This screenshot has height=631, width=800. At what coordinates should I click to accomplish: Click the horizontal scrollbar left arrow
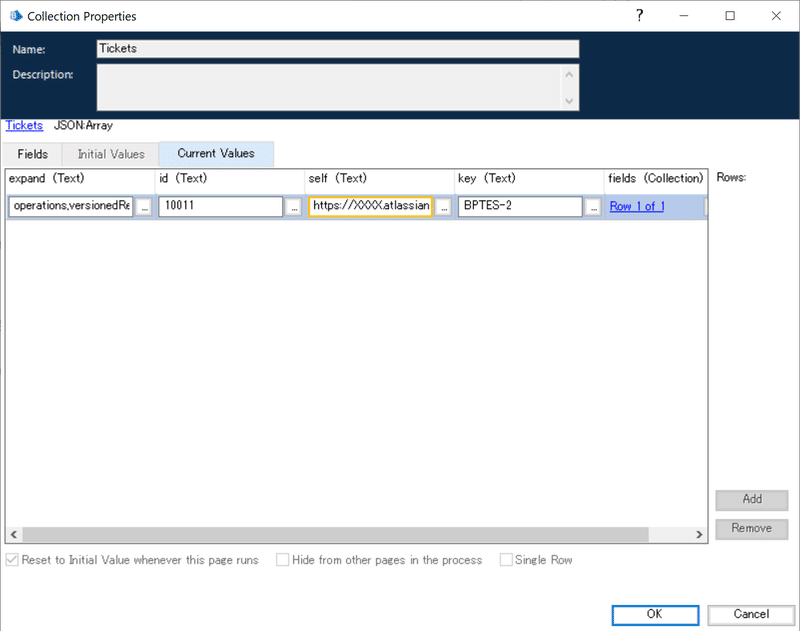click(x=14, y=535)
